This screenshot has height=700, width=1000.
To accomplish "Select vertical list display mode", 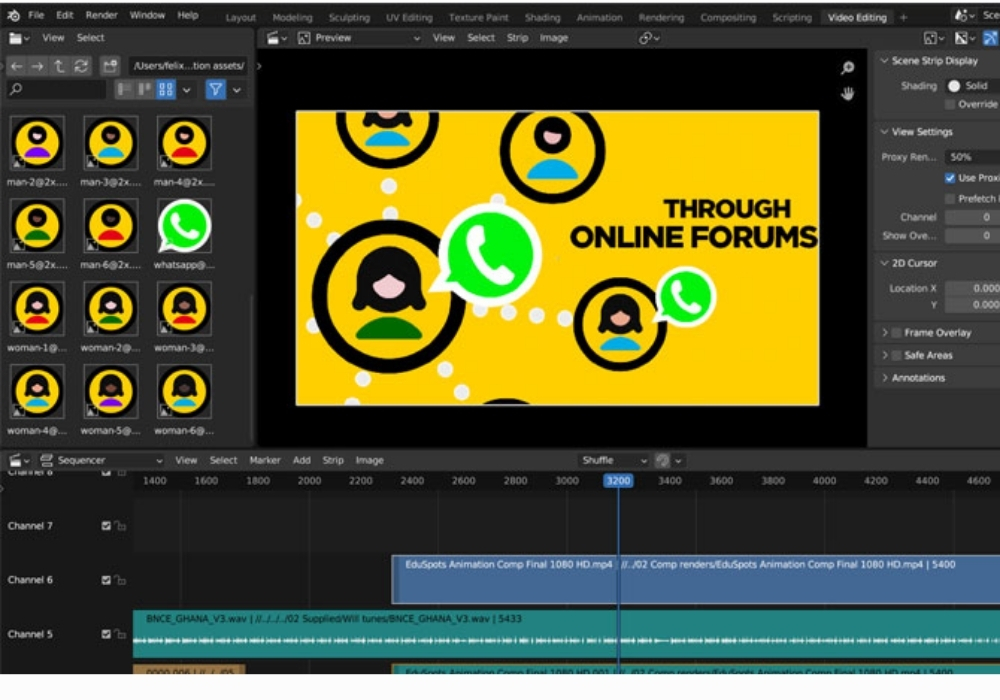I will point(124,90).
